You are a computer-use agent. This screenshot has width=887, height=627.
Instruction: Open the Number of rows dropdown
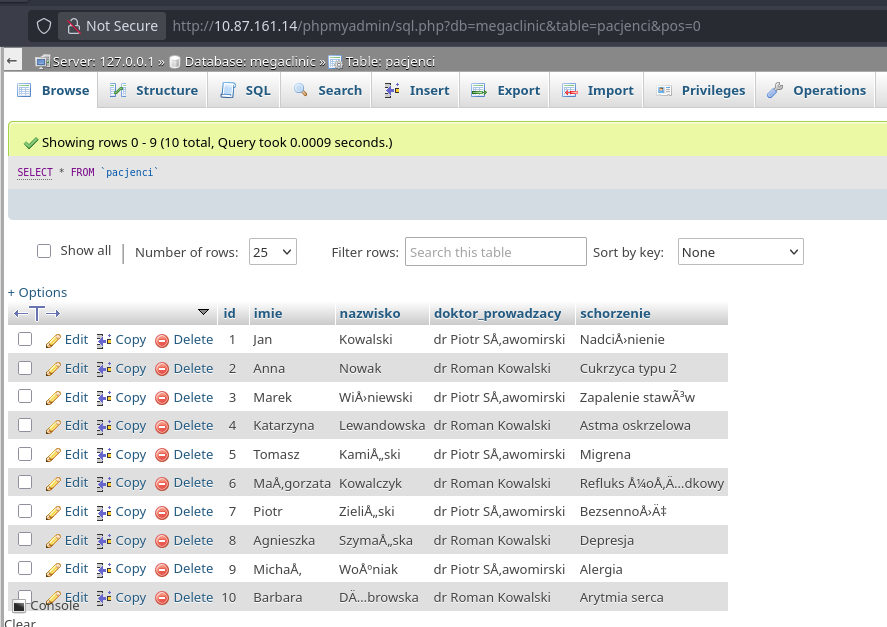272,252
